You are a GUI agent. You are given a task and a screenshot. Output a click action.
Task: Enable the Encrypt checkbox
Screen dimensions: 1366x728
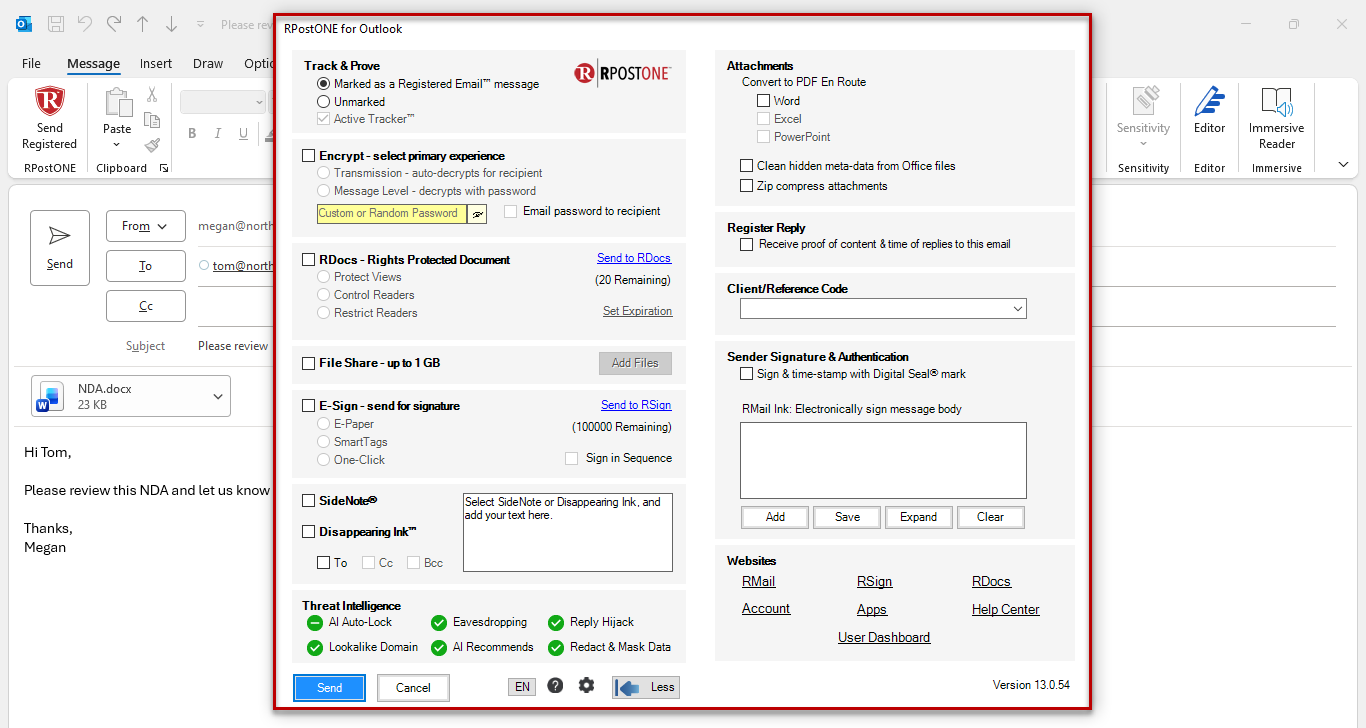[309, 156]
